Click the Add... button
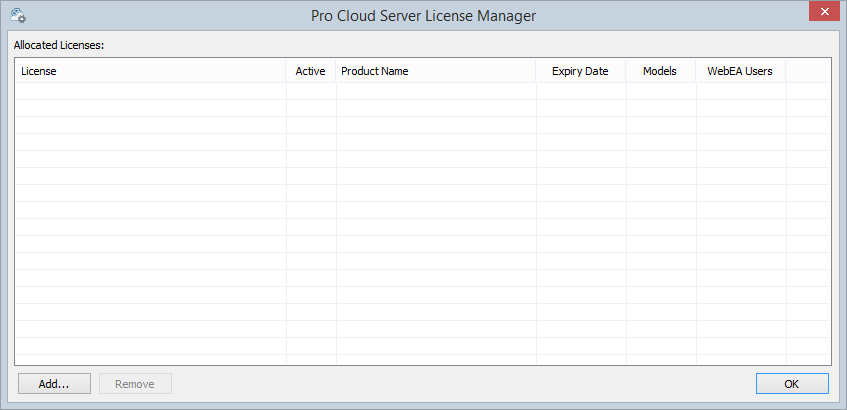This screenshot has width=847, height=410. tap(54, 384)
